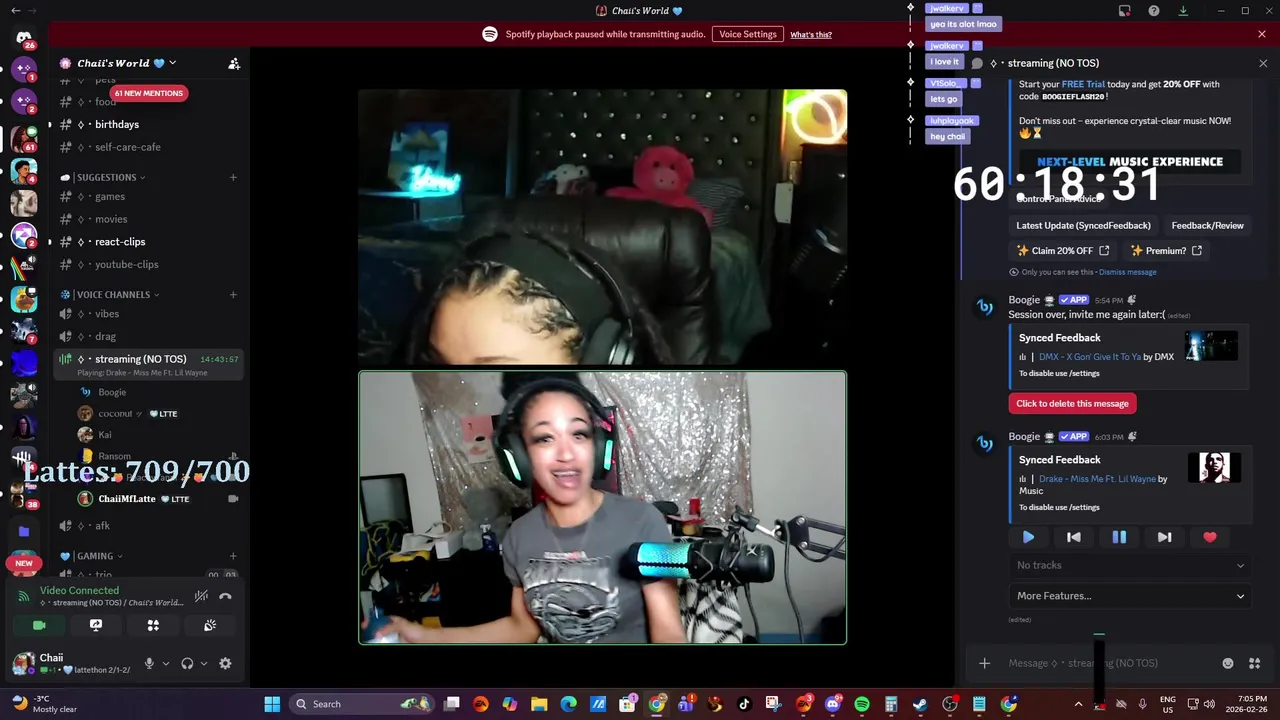Screen dimensions: 1280x720
Task: Click Dismiss message link
Action: 1127,272
